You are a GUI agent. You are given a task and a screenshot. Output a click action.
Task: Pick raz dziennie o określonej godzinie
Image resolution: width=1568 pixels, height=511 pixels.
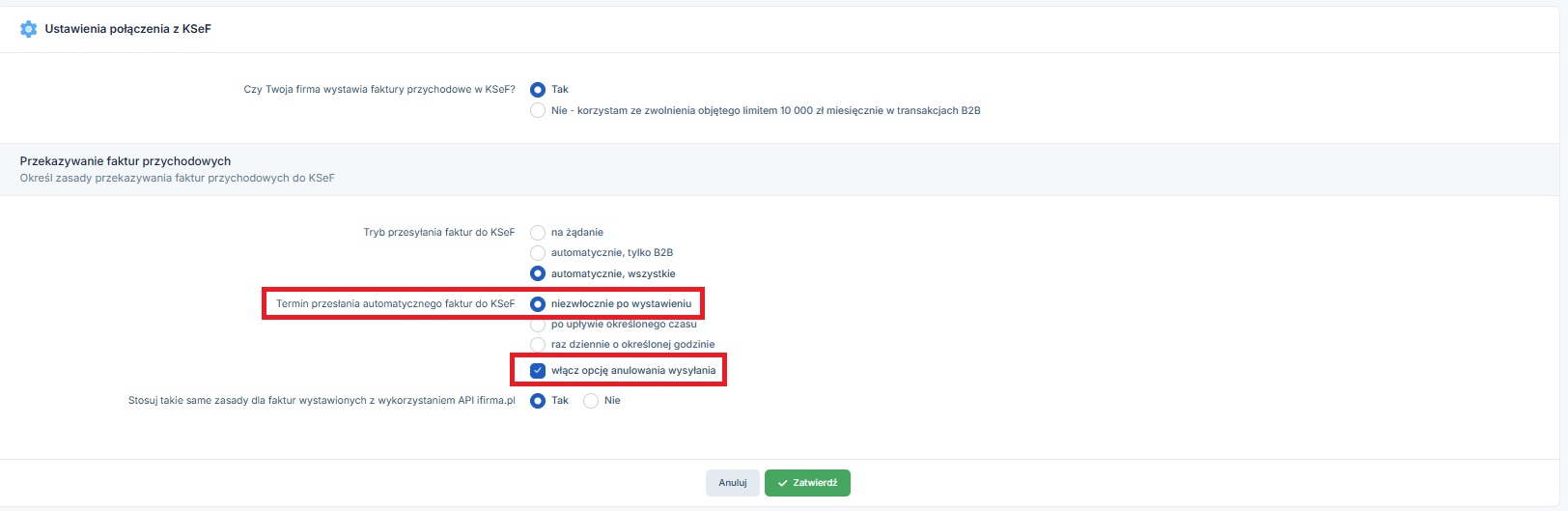click(538, 345)
